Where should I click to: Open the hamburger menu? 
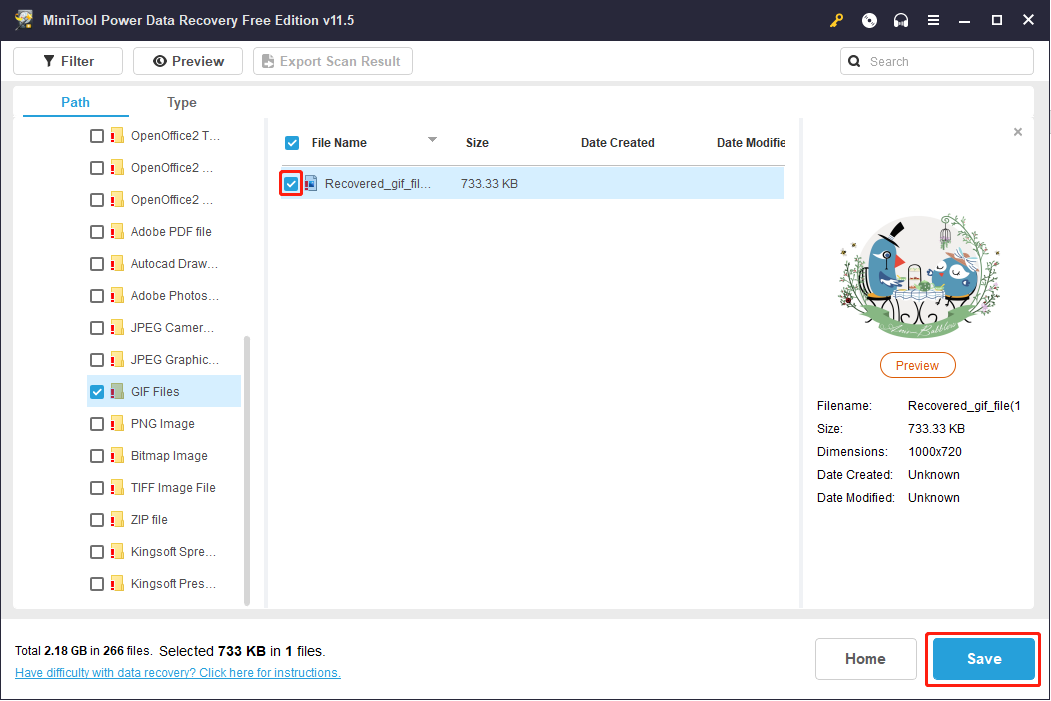tap(933, 21)
